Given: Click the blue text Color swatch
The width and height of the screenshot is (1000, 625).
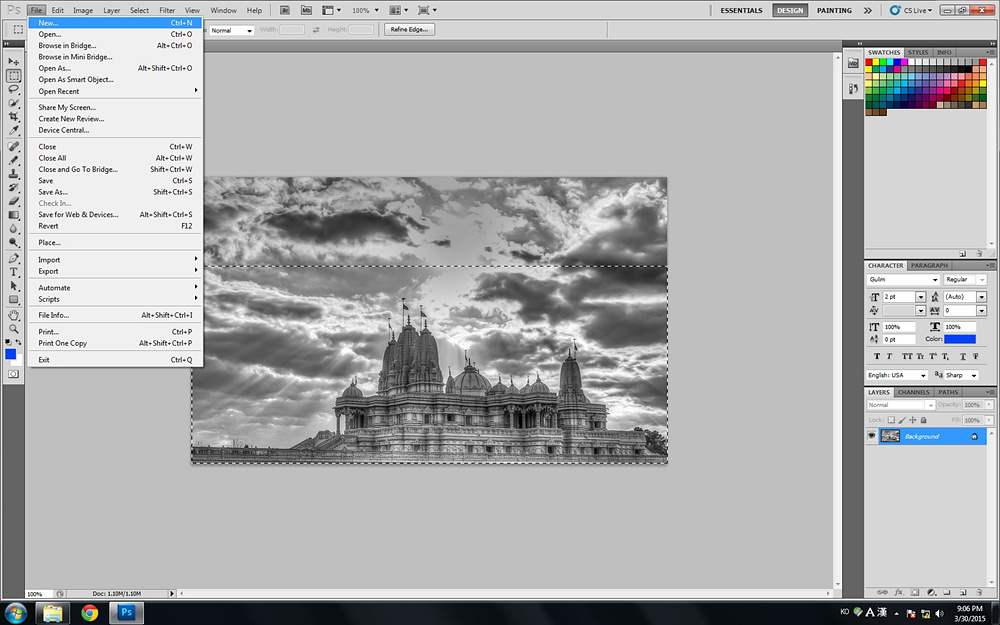Looking at the screenshot, I should [959, 339].
